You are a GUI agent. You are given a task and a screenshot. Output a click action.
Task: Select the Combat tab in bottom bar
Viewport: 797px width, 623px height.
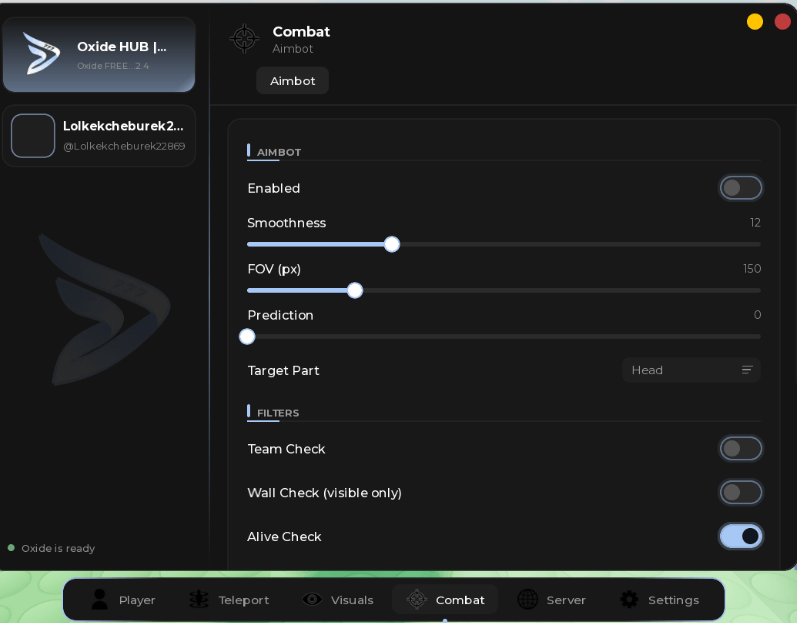tap(445, 600)
